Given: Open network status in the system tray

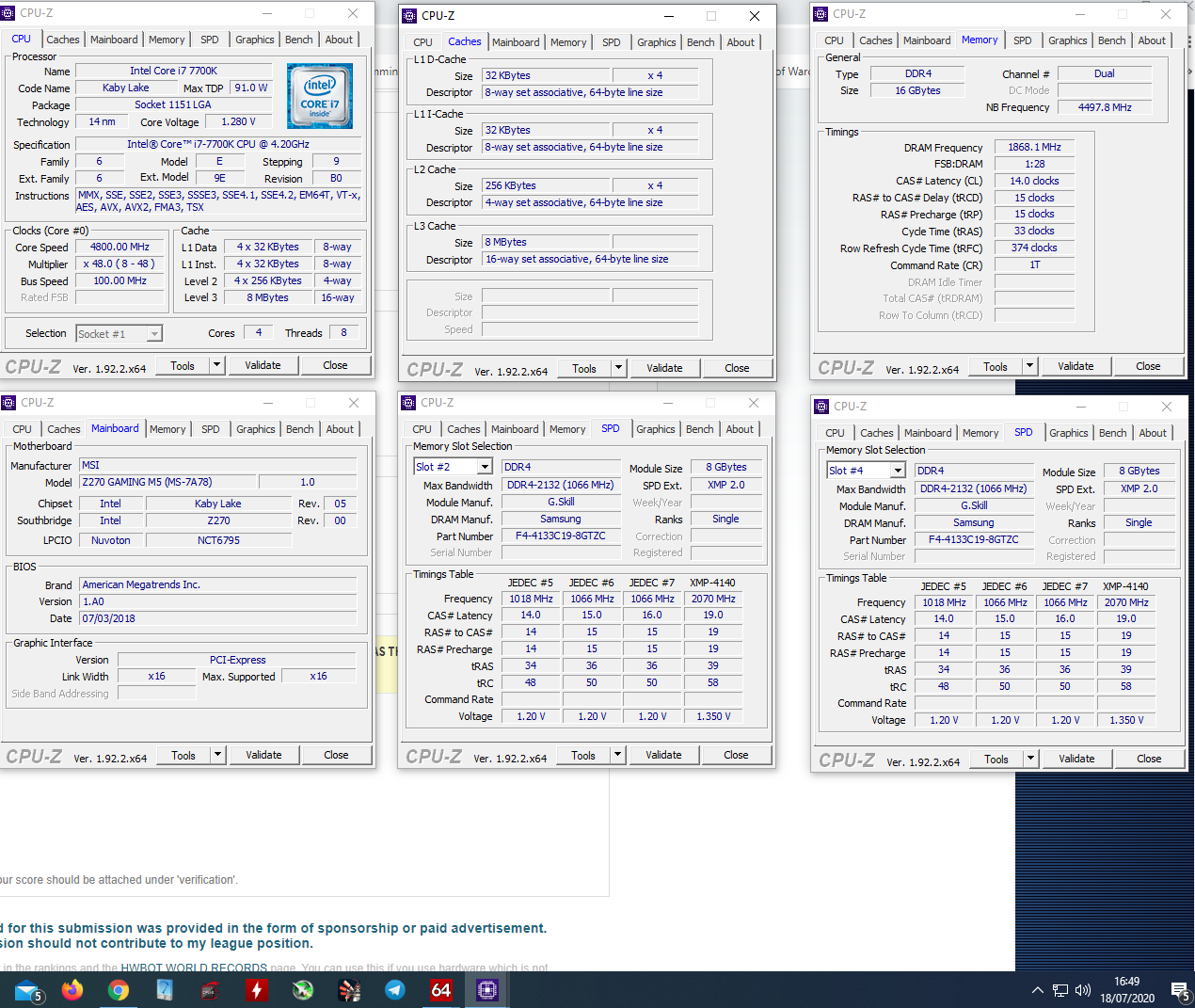Looking at the screenshot, I should tap(1060, 990).
